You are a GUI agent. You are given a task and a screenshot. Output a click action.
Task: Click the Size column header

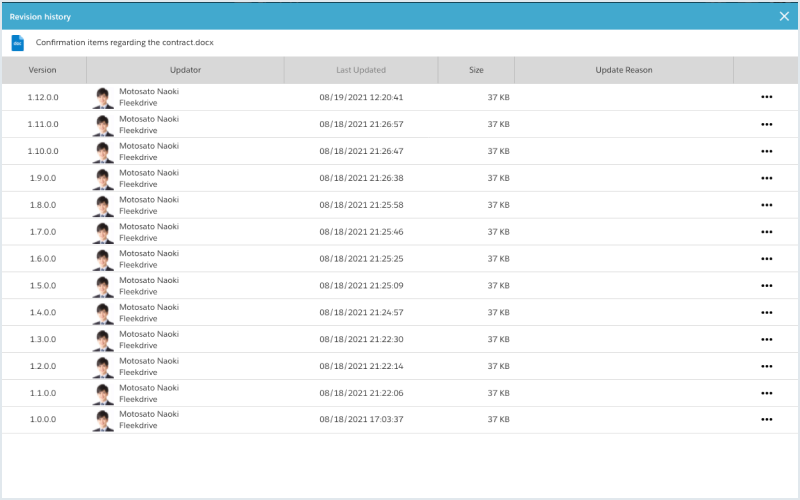476,70
